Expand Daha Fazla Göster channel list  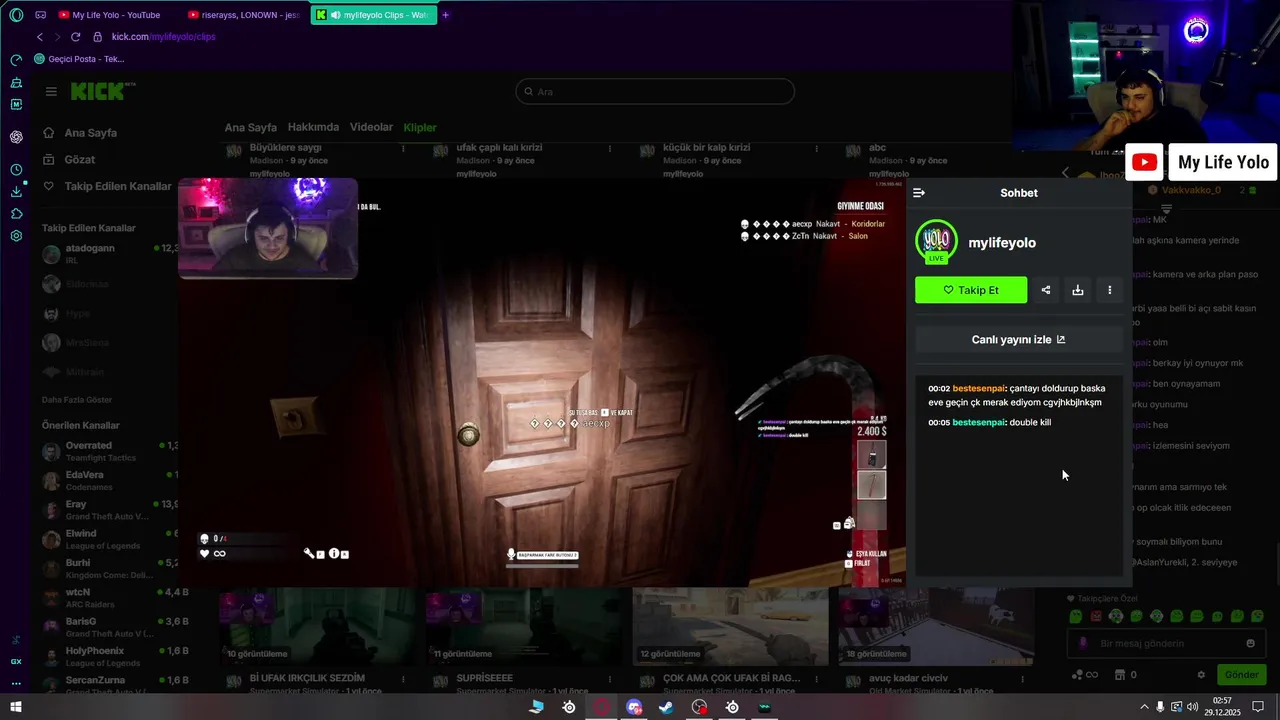coord(77,399)
